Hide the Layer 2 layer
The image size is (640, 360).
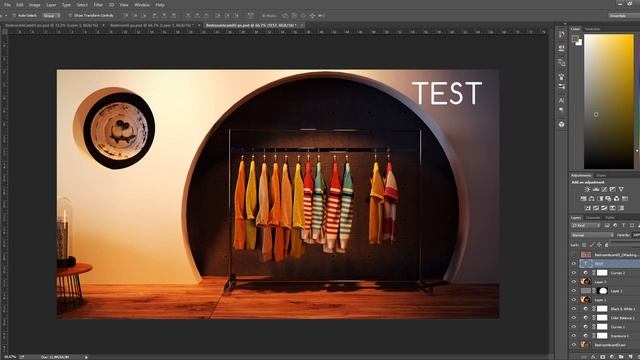pyautogui.click(x=573, y=291)
